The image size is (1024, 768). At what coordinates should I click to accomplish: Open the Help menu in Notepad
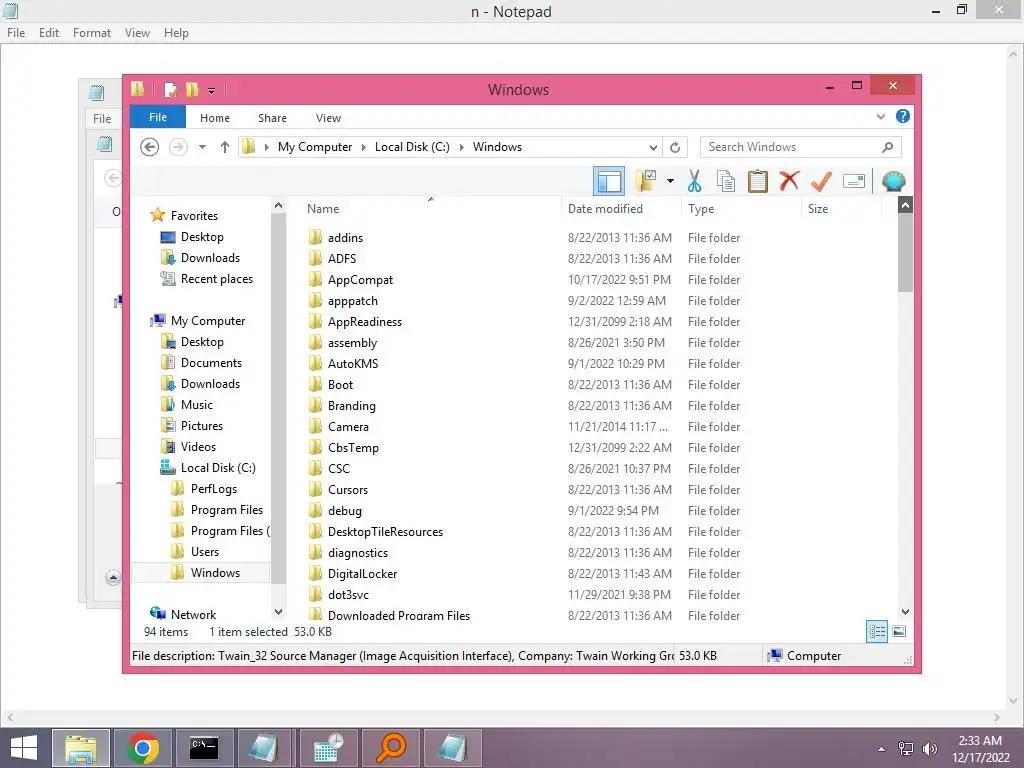176,33
